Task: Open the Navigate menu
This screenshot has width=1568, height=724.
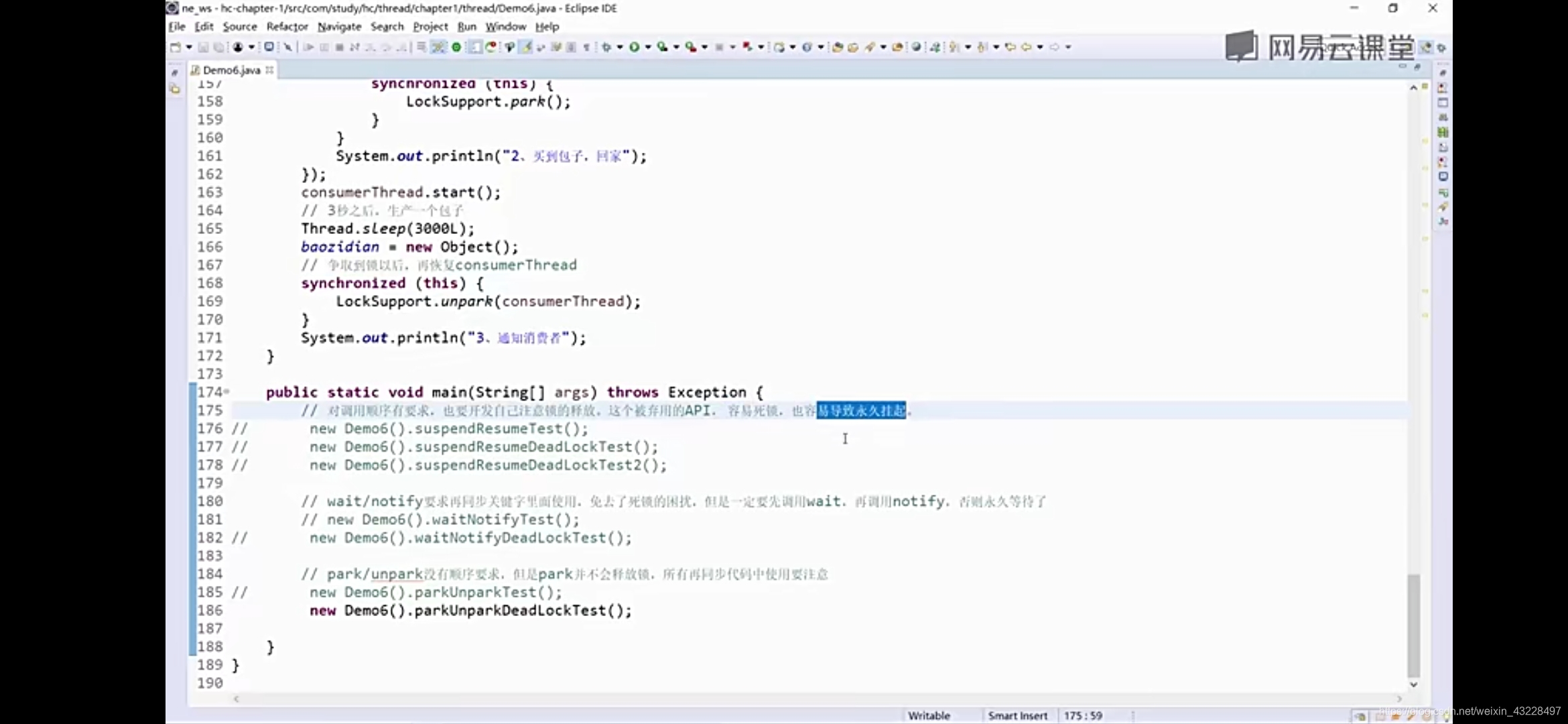Action: tap(339, 26)
